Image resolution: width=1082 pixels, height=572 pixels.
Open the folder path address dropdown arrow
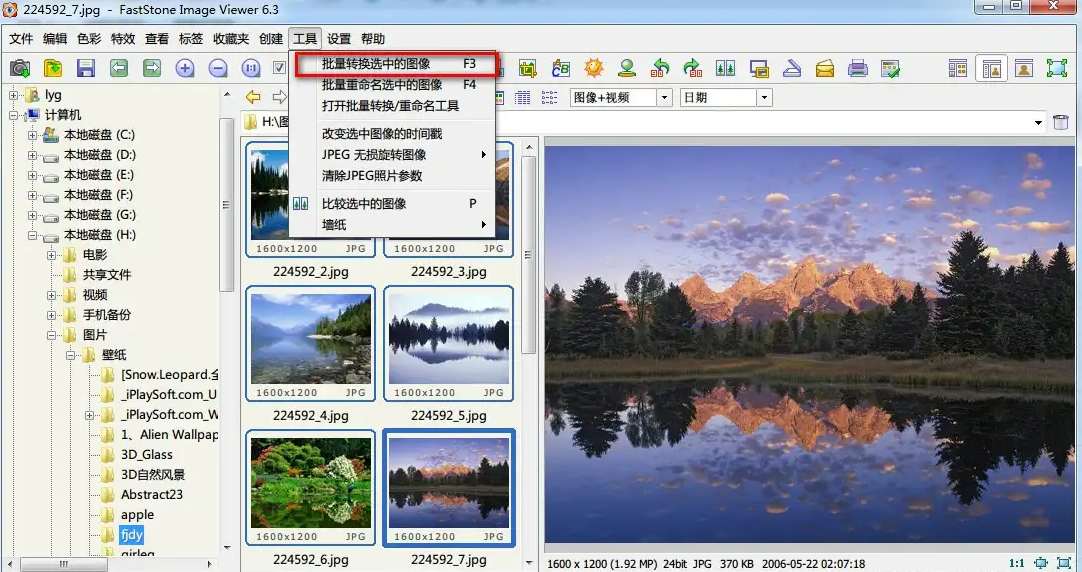(x=1039, y=123)
